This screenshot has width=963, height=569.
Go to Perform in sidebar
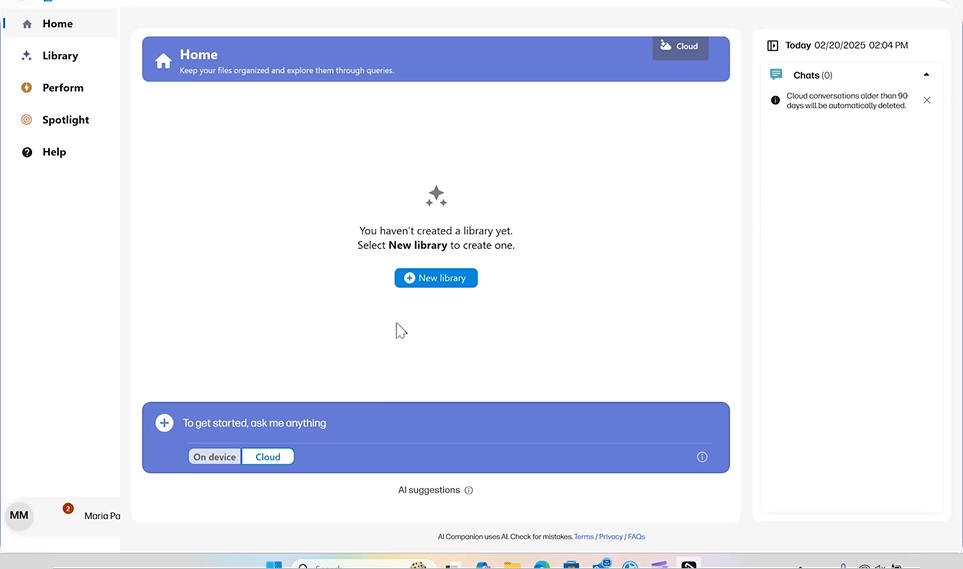pos(60,88)
